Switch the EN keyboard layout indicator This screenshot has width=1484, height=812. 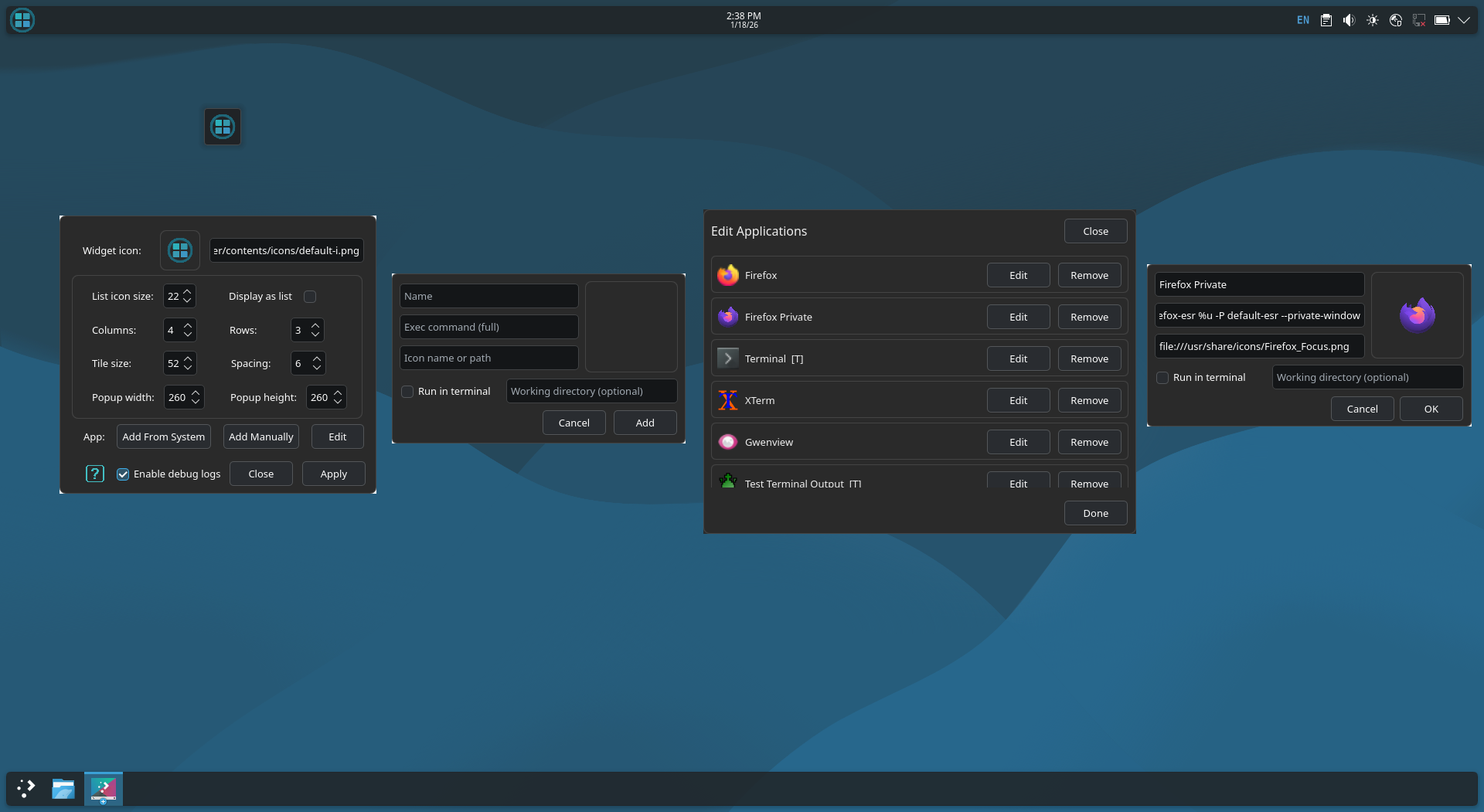pos(1303,20)
